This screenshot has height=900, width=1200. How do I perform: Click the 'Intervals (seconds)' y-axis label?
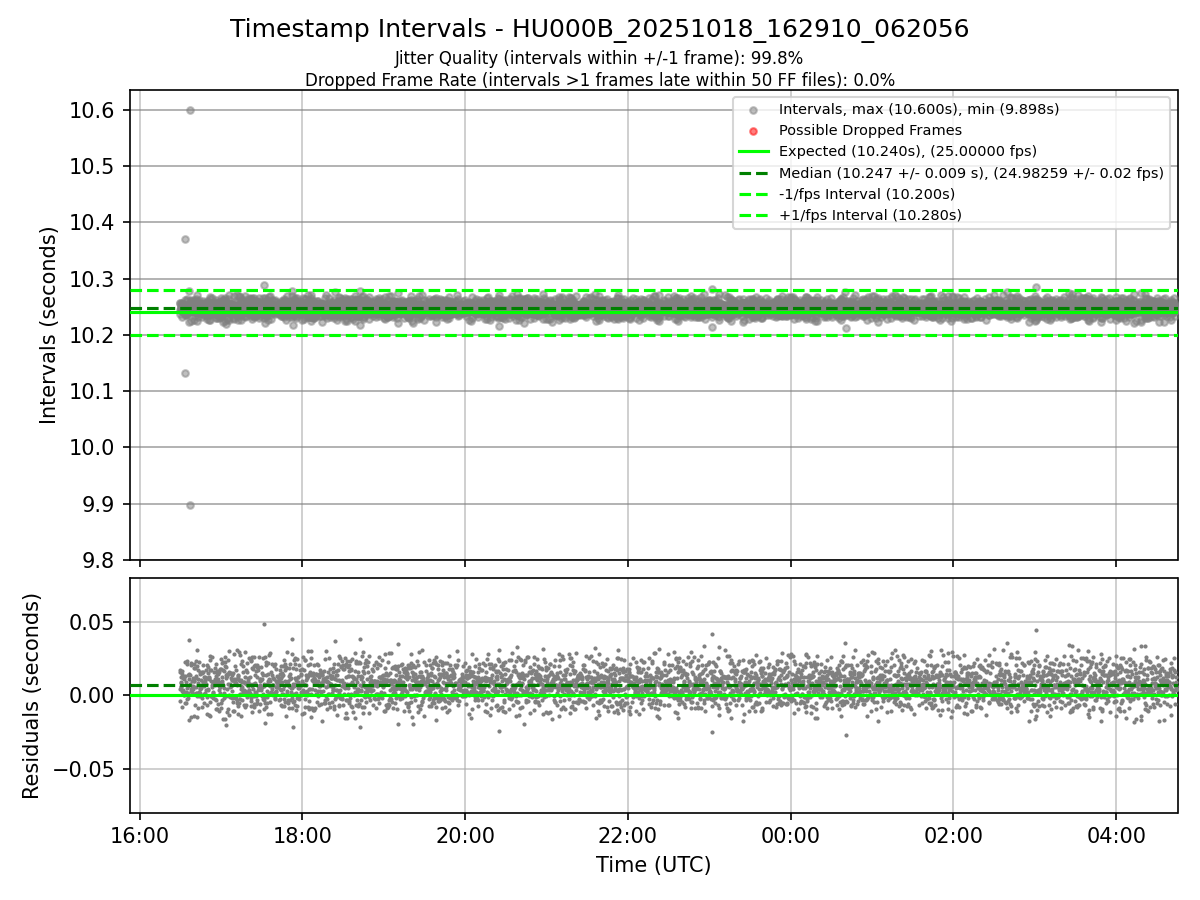(x=49, y=325)
